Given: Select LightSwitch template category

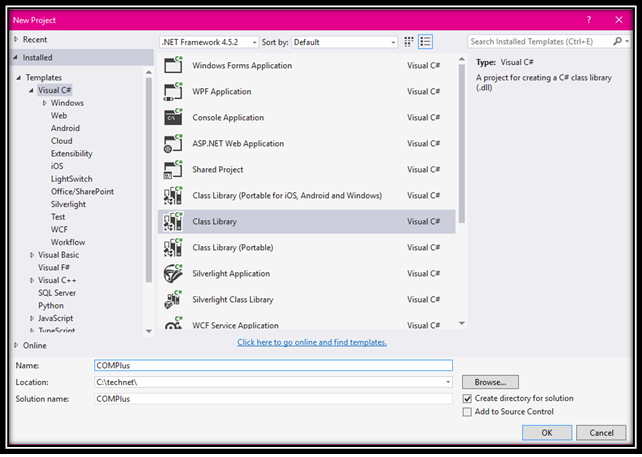Looking at the screenshot, I should coord(71,179).
